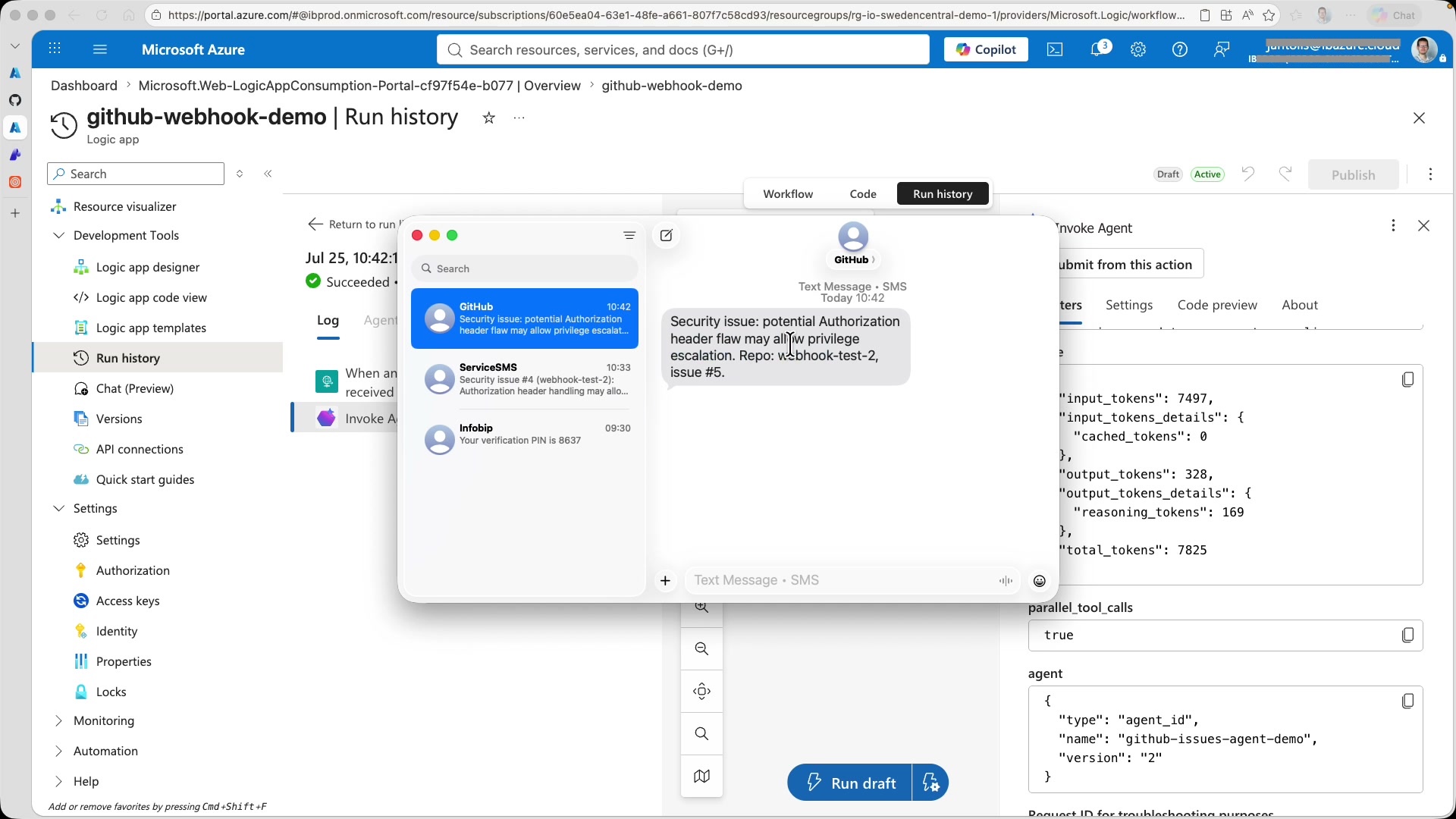This screenshot has height=819, width=1456.
Task: Toggle the canvas minimap
Action: (x=702, y=777)
